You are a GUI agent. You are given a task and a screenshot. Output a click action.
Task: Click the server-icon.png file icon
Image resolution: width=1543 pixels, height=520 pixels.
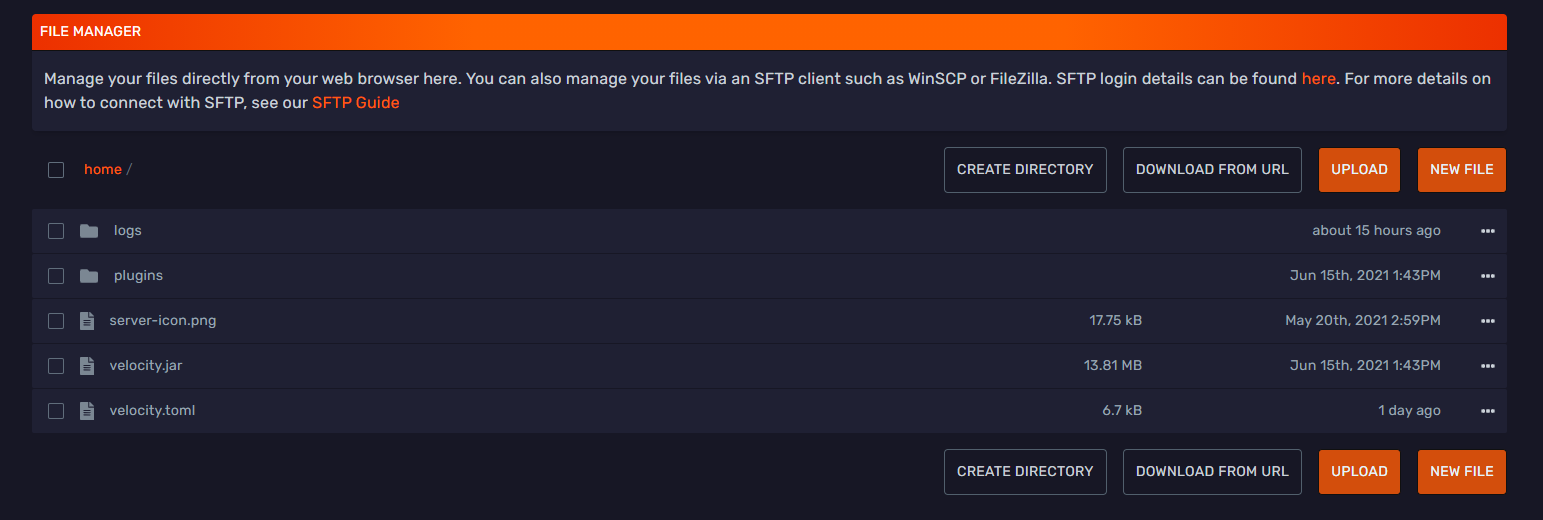tap(88, 321)
